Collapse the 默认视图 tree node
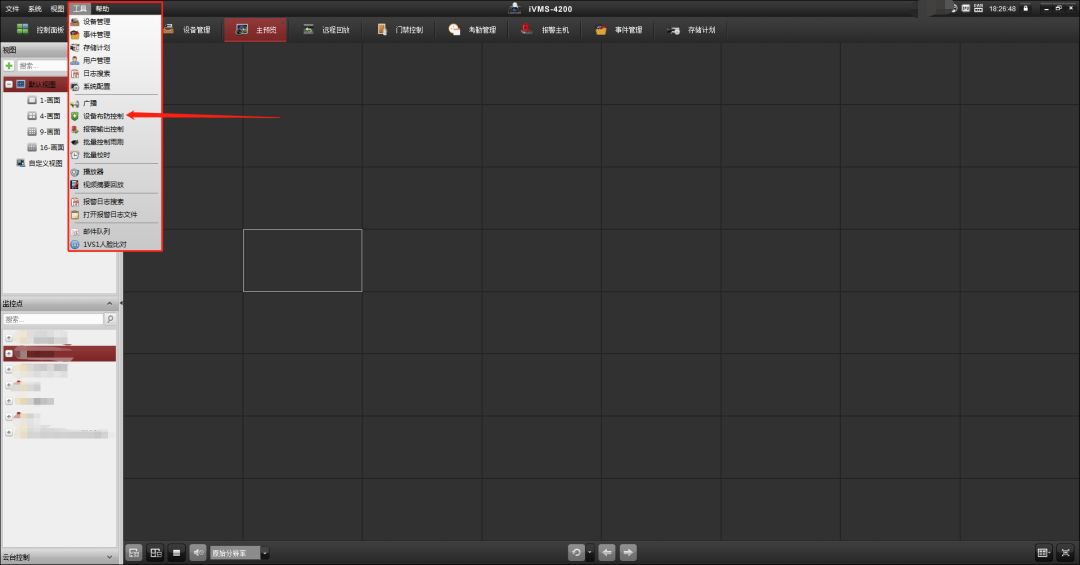The image size is (1080, 565). coord(9,85)
